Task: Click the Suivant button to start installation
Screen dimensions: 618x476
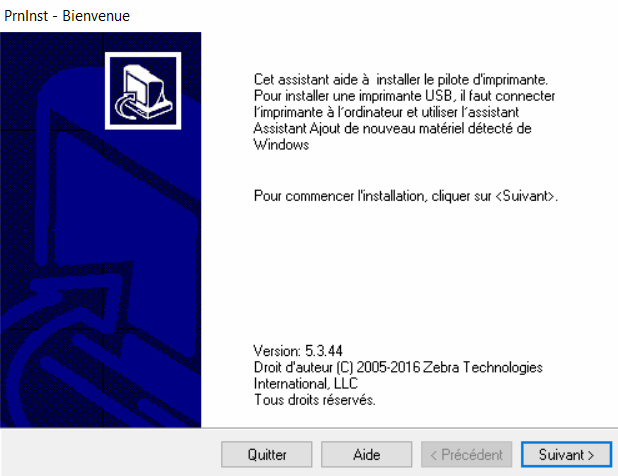Action: click(566, 455)
